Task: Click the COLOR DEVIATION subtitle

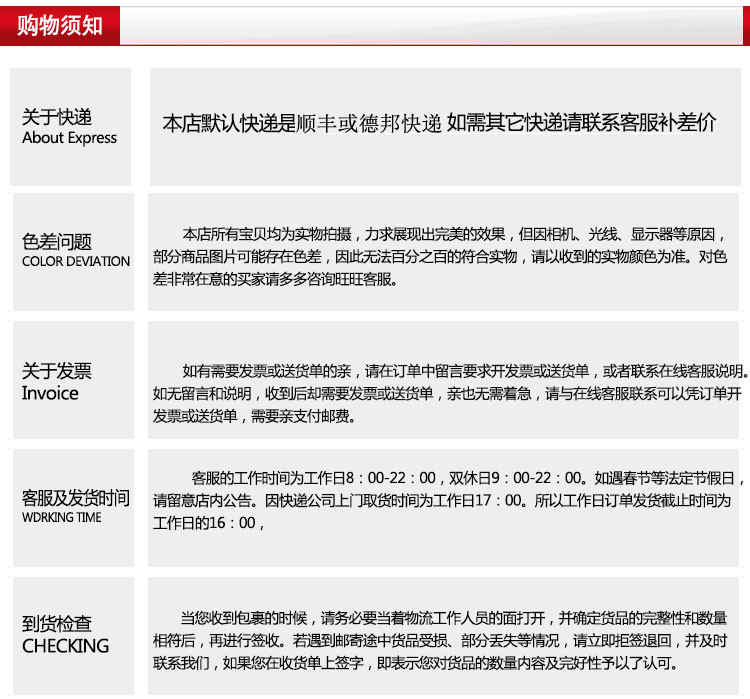Action: (76, 261)
